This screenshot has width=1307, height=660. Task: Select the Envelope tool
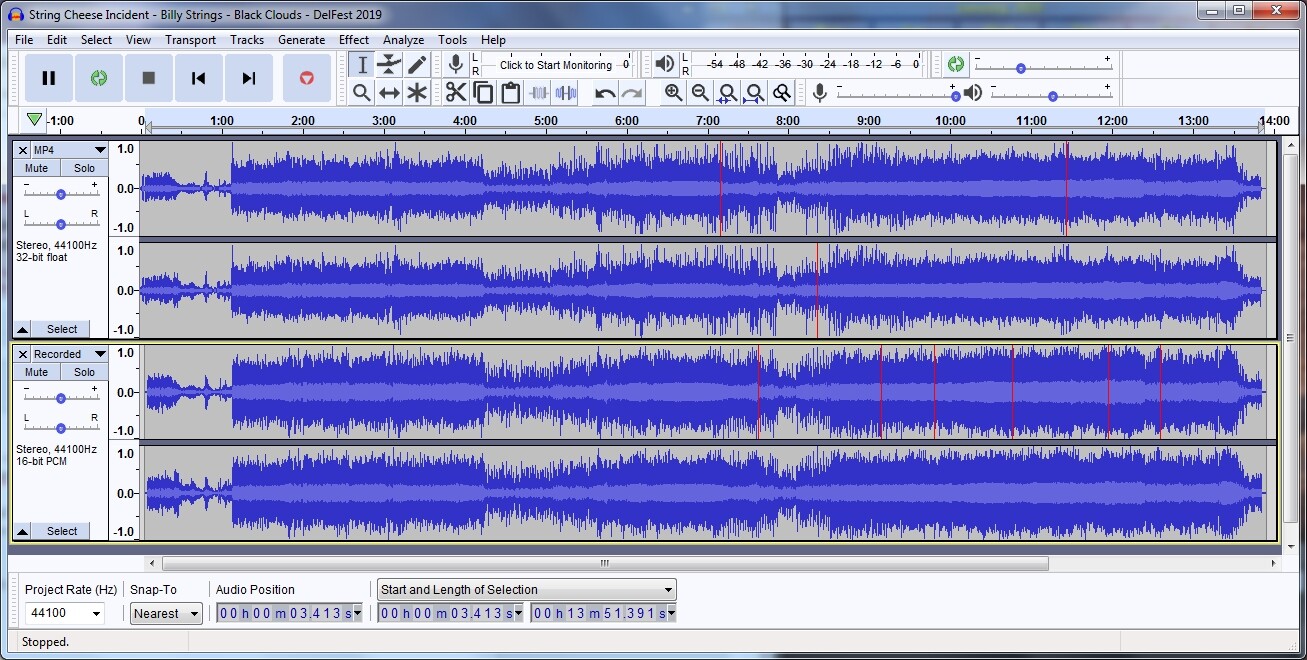389,65
